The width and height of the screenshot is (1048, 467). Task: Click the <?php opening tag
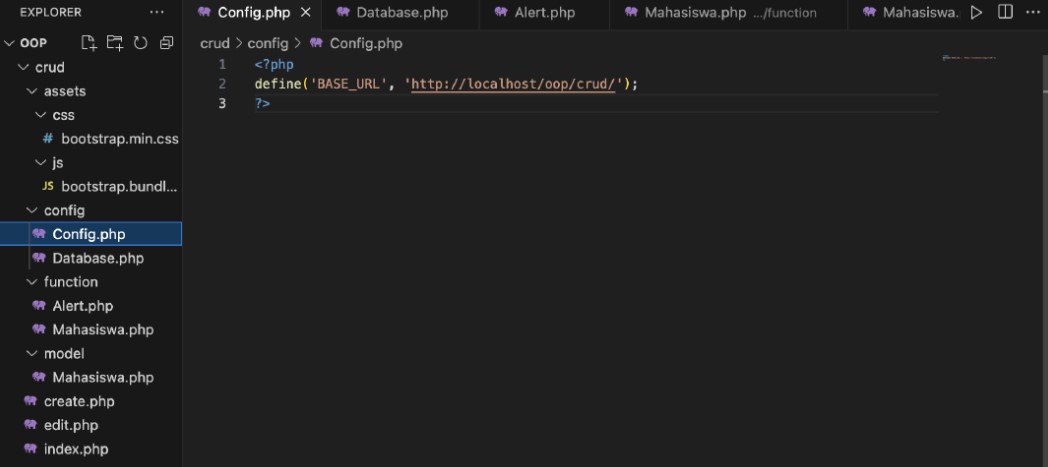[x=274, y=65]
